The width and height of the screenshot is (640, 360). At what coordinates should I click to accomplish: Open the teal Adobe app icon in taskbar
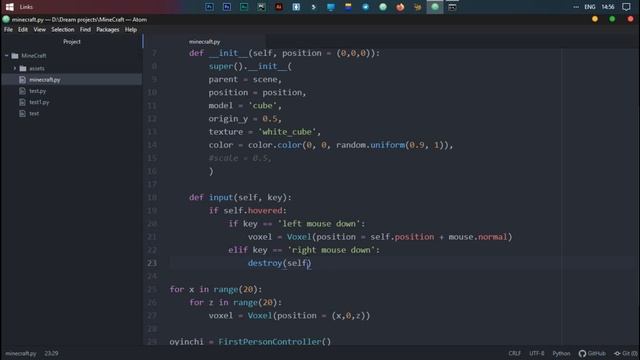click(x=244, y=7)
